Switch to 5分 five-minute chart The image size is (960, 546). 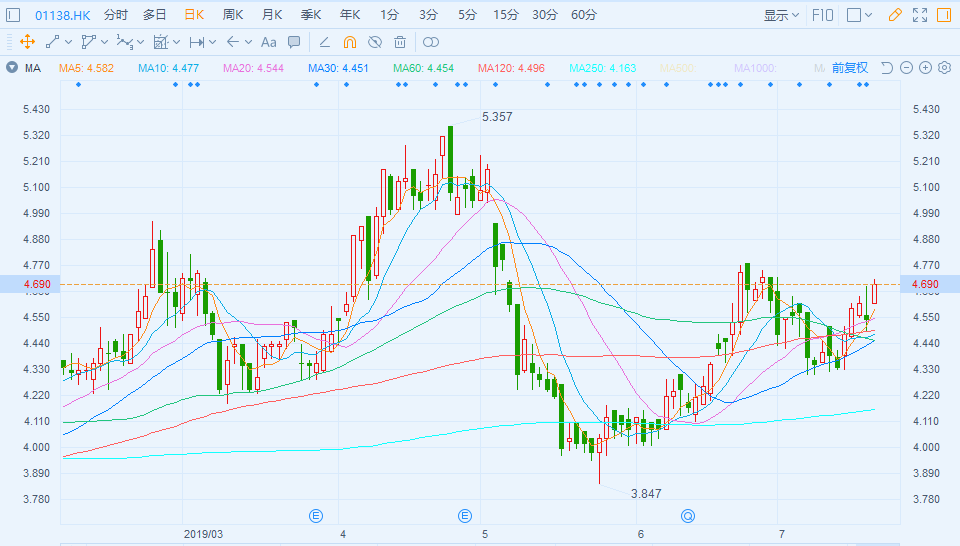pyautogui.click(x=467, y=15)
